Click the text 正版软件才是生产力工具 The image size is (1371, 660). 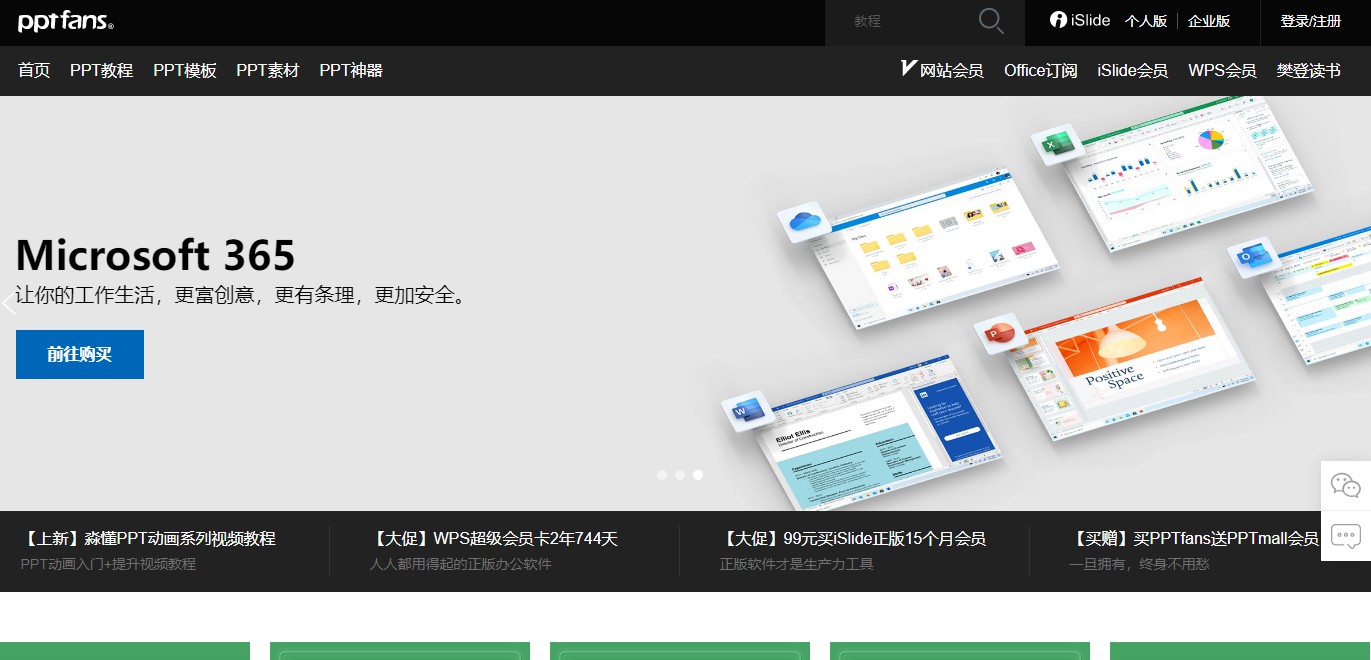797,564
